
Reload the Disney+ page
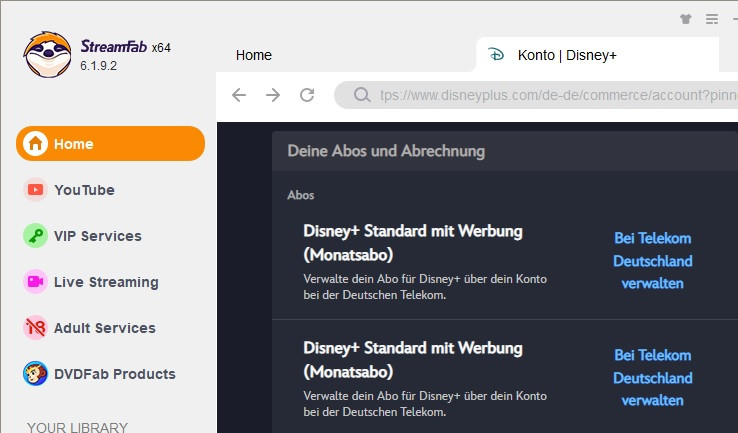pyautogui.click(x=307, y=95)
